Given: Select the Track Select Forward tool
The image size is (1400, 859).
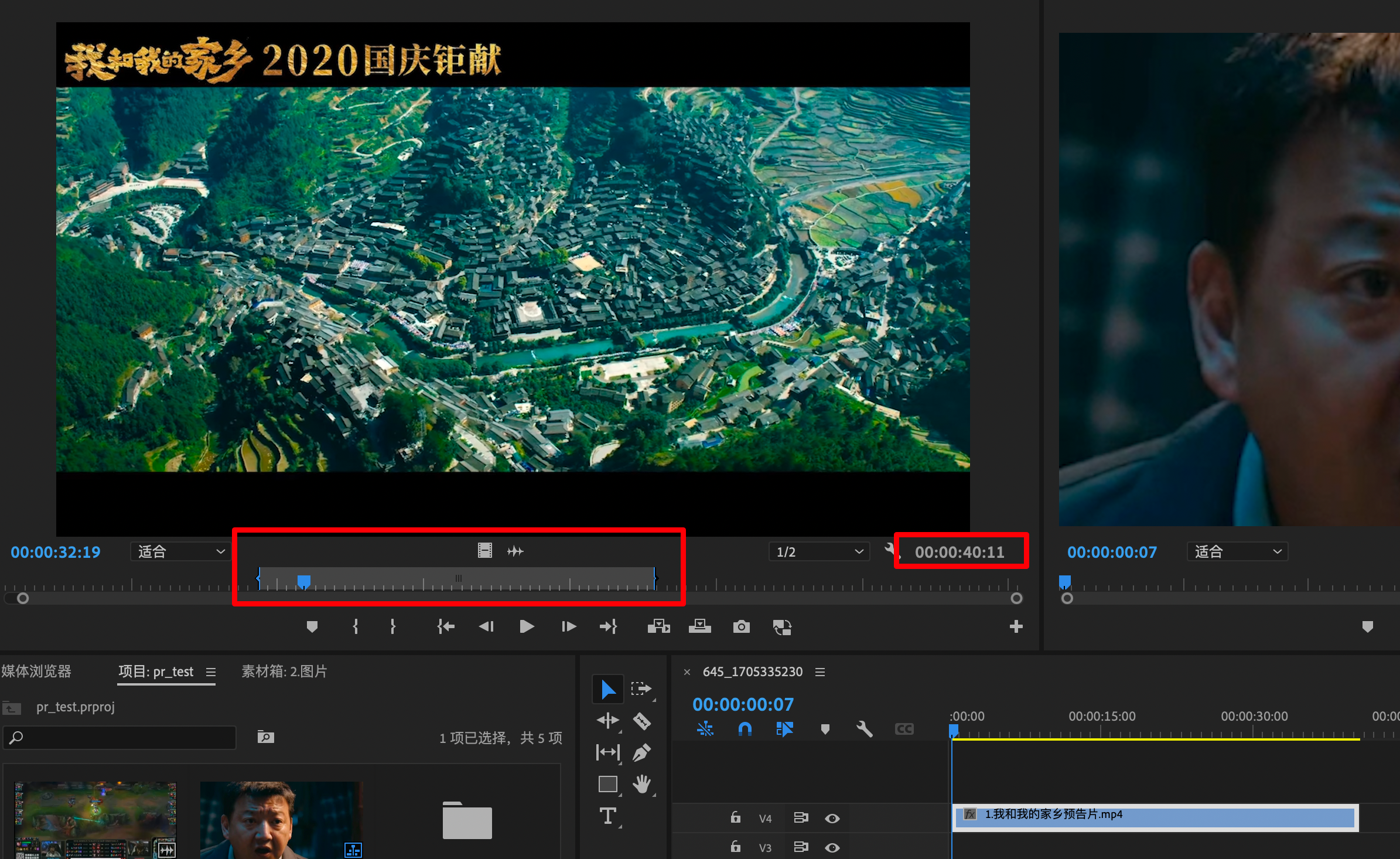Looking at the screenshot, I should 641,689.
